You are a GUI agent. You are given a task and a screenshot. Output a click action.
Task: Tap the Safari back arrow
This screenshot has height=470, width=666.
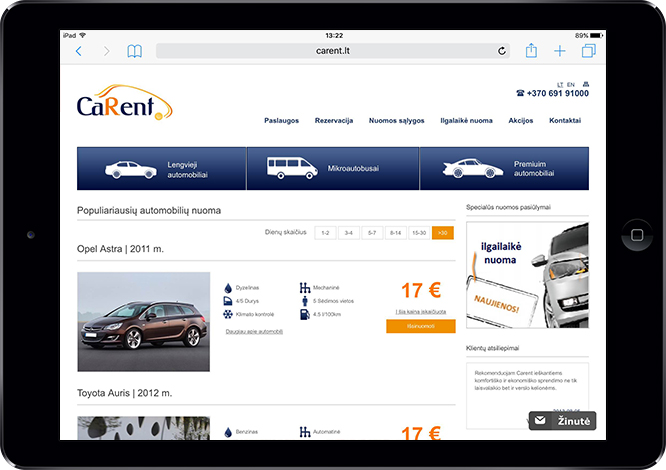(x=79, y=51)
